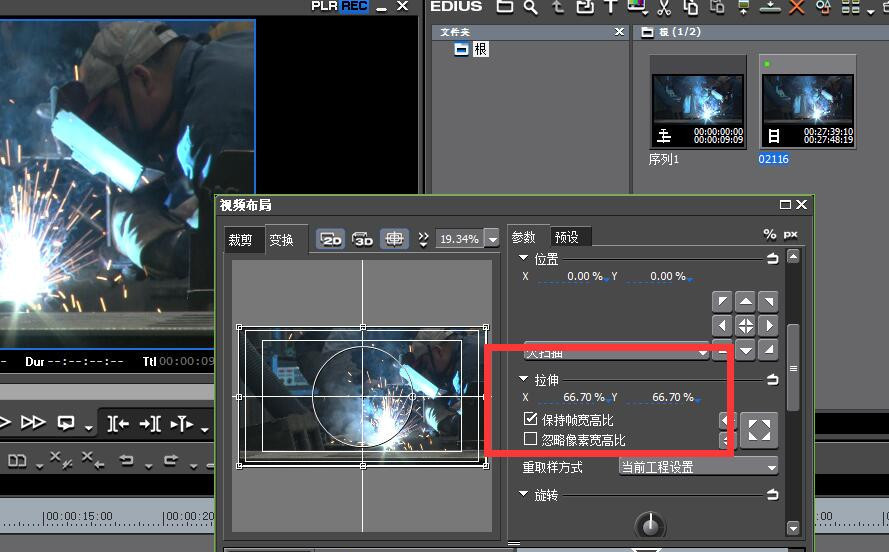Toggle percent unit display mode
Screen dimensions: 889x552
tap(769, 234)
